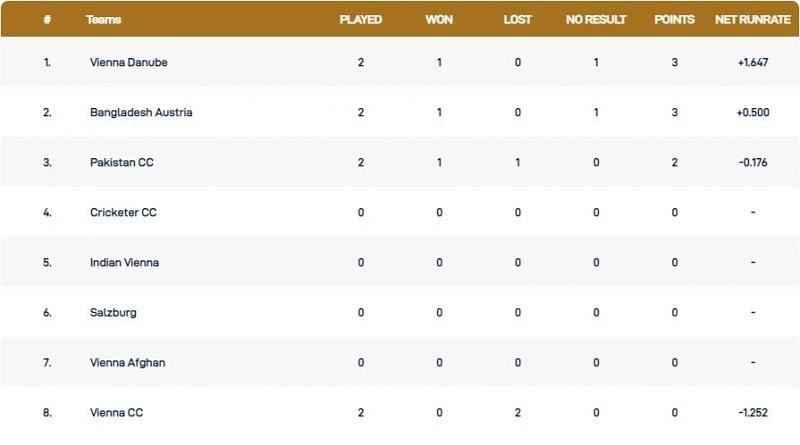Click on Cricketer CC team name
Image resolution: width=800 pixels, height=445 pixels.
(124, 212)
